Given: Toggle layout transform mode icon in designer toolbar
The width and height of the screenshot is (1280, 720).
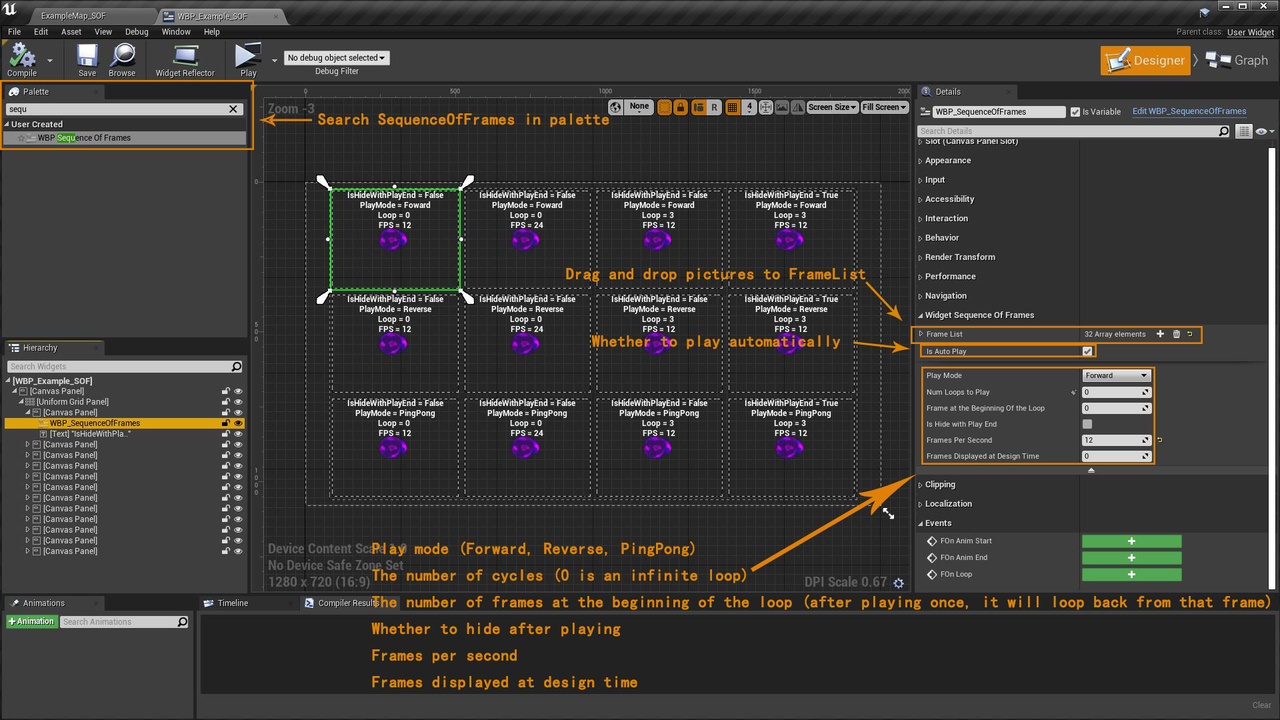Looking at the screenshot, I should pyautogui.click(x=699, y=107).
